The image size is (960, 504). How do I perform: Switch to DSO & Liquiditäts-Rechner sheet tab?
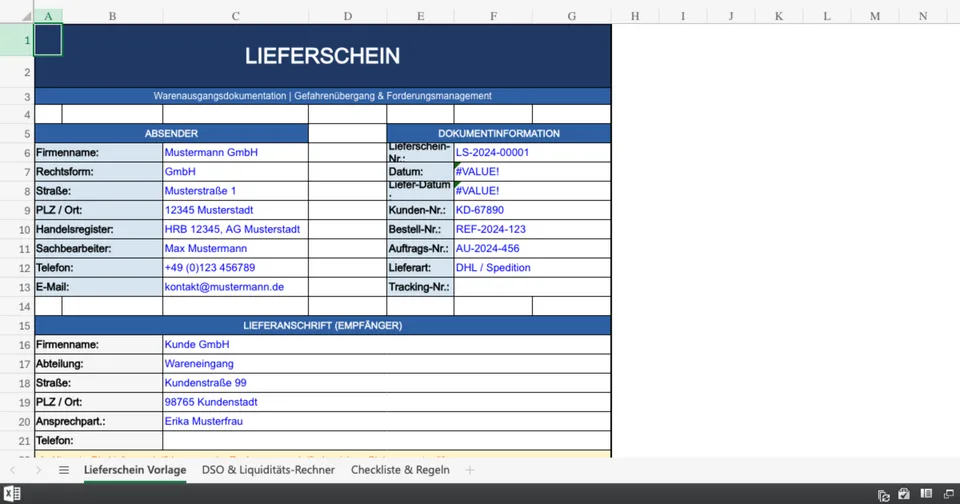[268, 470]
